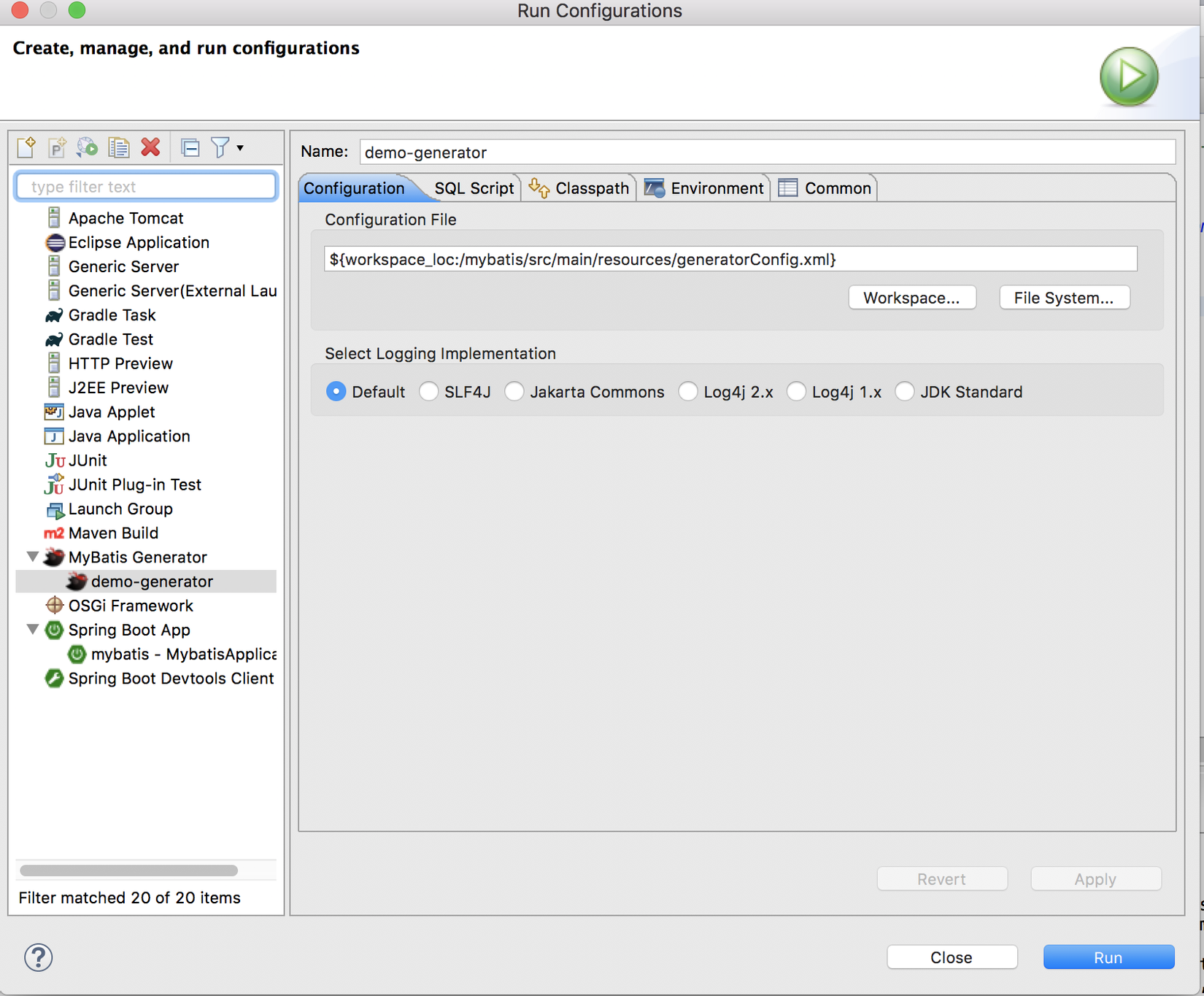This screenshot has height=996, width=1204.
Task: Click the OSGi Framework icon
Action: (54, 605)
